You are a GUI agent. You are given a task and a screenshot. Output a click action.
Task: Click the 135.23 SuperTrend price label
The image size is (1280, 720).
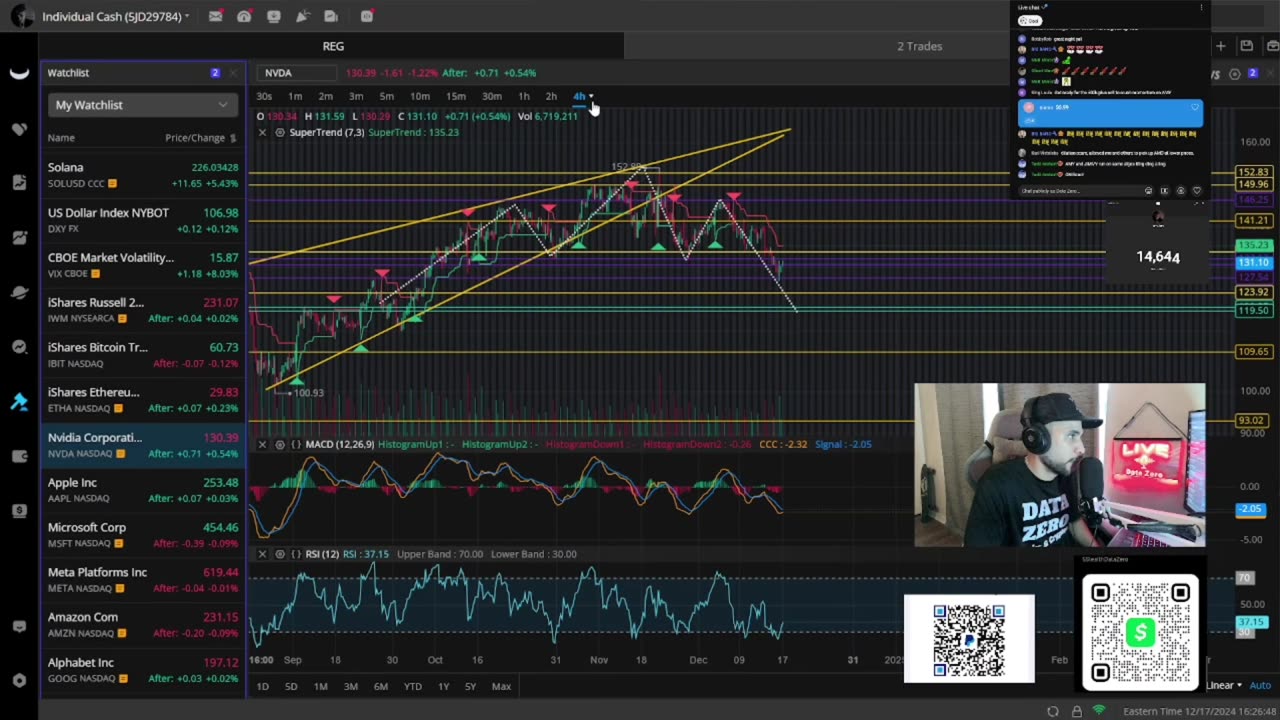pos(1253,245)
